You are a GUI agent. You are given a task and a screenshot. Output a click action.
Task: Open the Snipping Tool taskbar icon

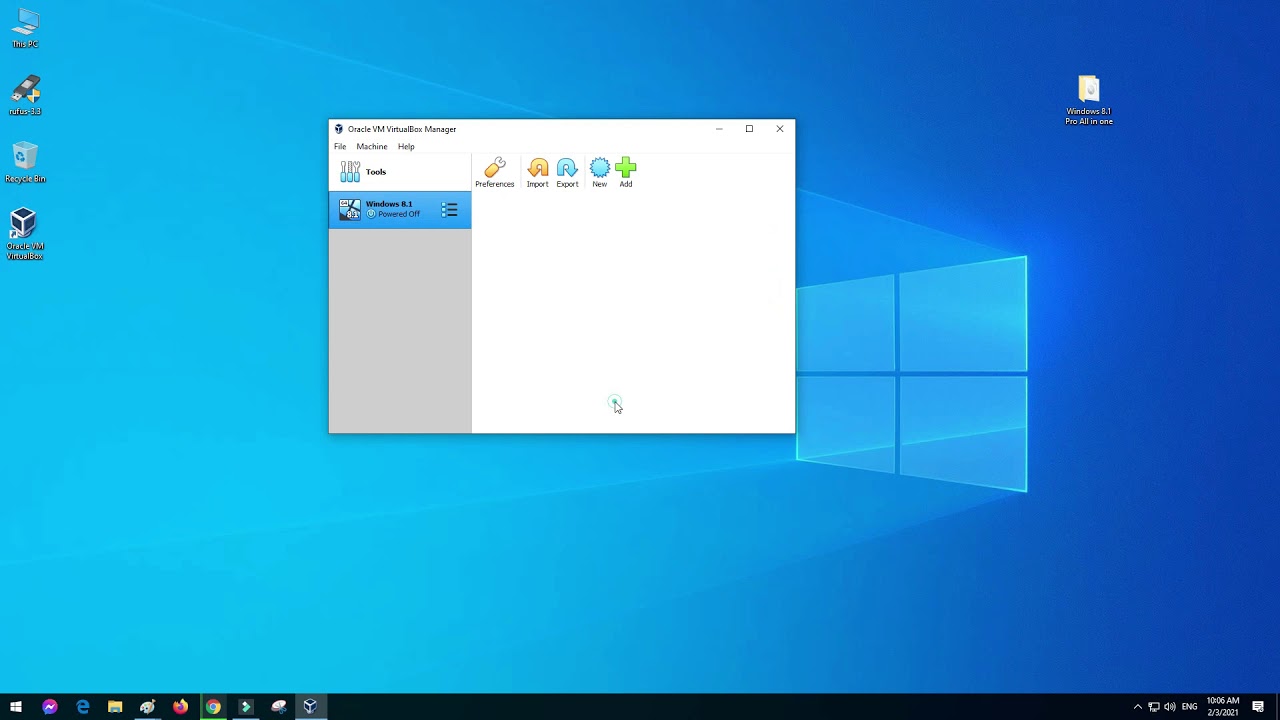(x=278, y=707)
